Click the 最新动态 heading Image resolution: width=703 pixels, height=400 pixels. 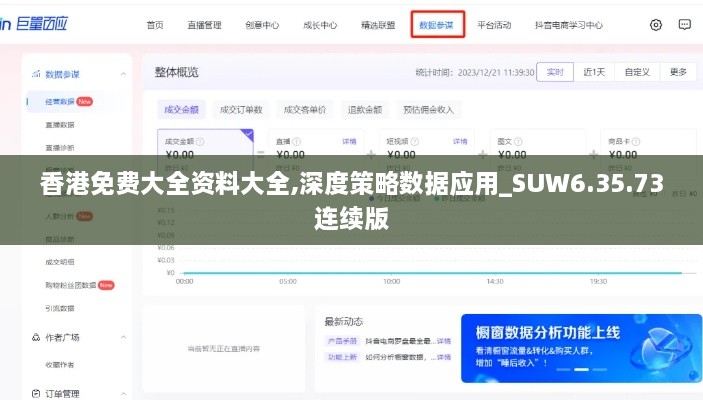pos(343,322)
